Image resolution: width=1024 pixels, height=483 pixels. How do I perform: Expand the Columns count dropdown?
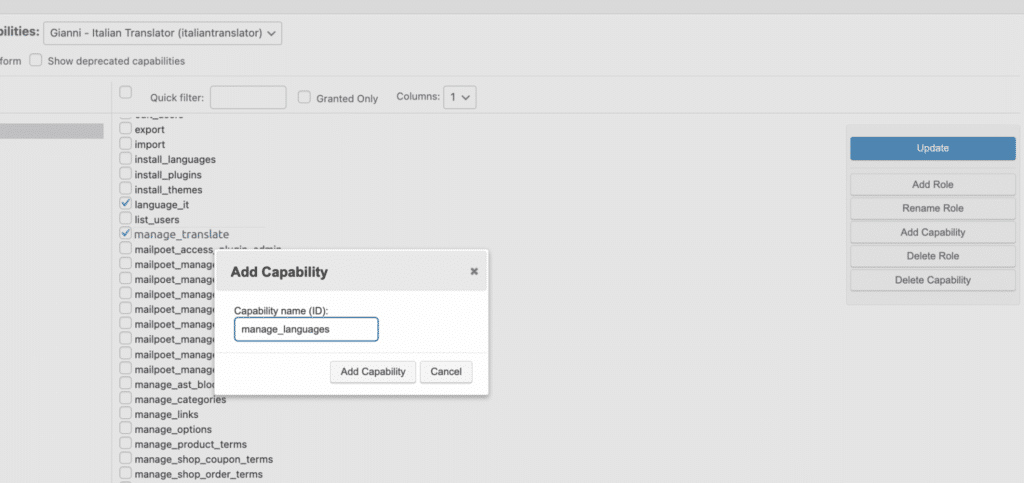(460, 97)
